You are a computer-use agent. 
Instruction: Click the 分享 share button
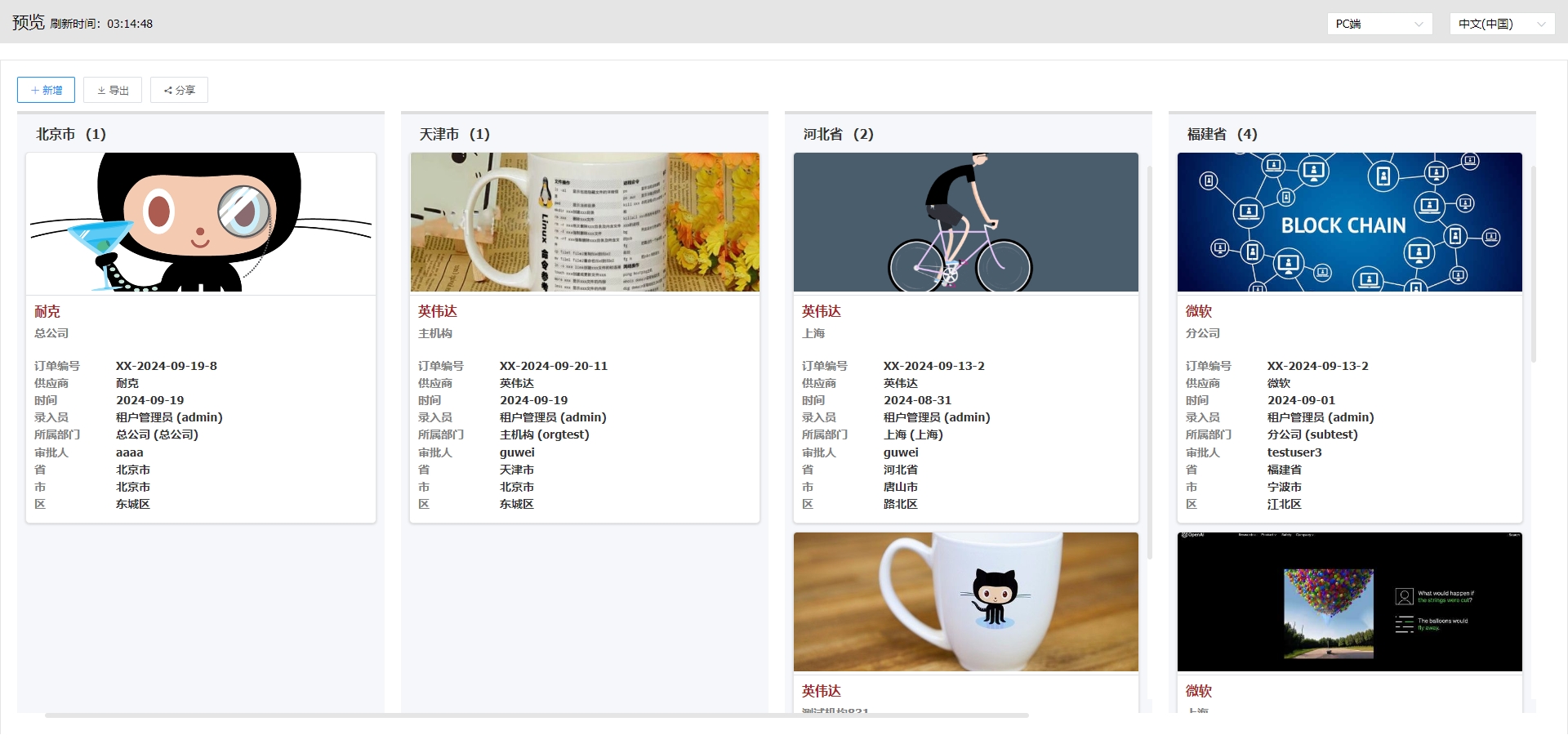[179, 90]
